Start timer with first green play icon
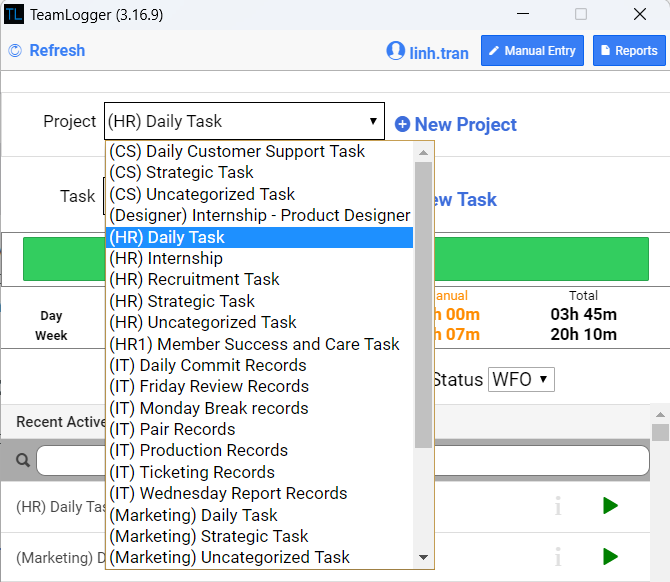670x582 pixels. point(610,506)
